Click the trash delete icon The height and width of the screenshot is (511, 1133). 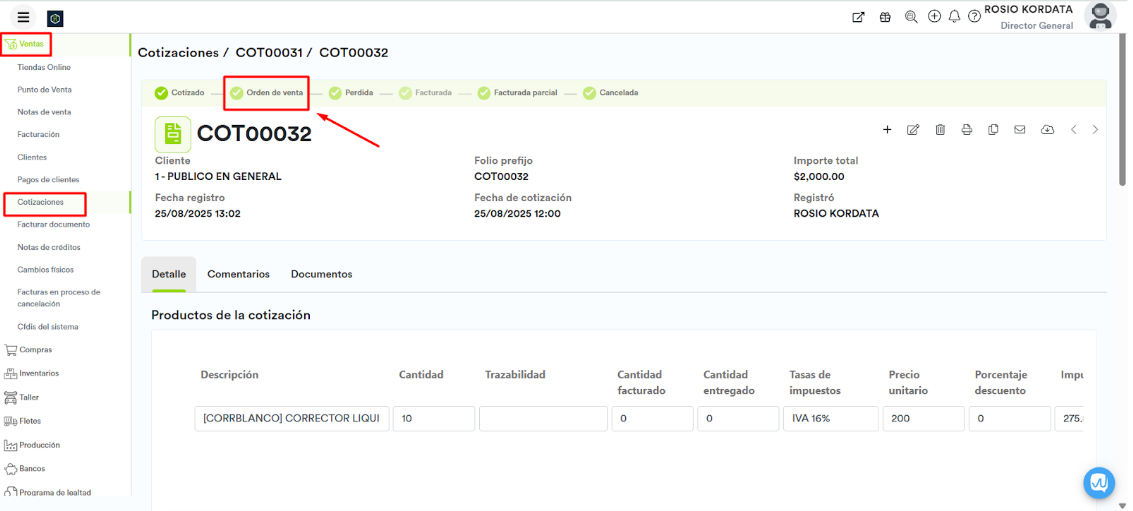940,130
